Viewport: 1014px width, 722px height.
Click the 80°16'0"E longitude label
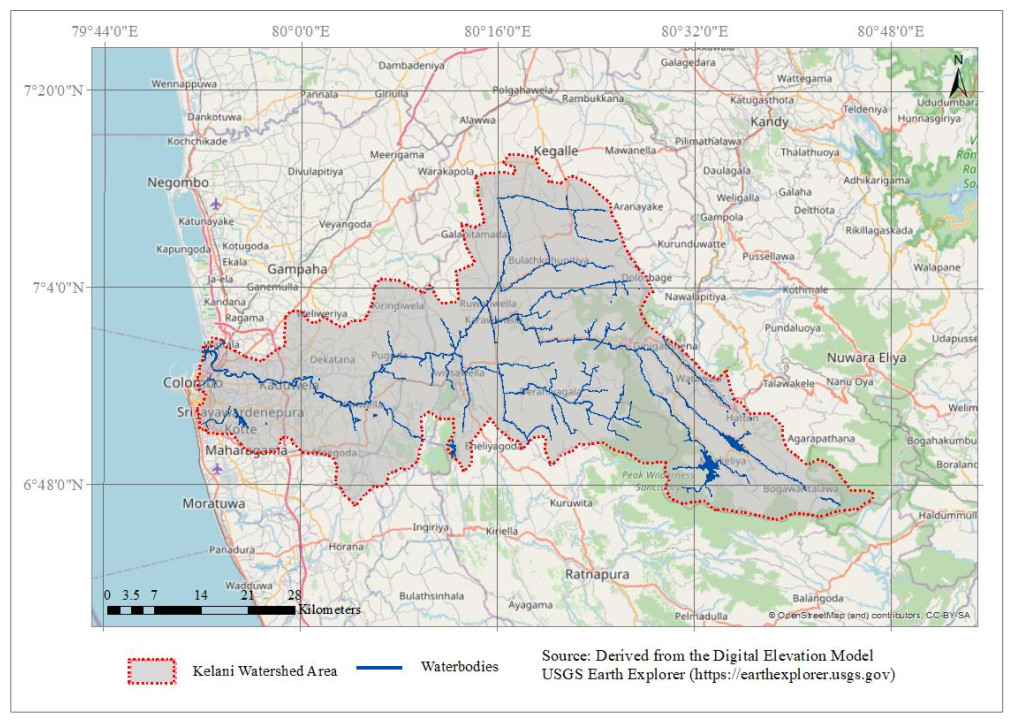click(x=497, y=32)
